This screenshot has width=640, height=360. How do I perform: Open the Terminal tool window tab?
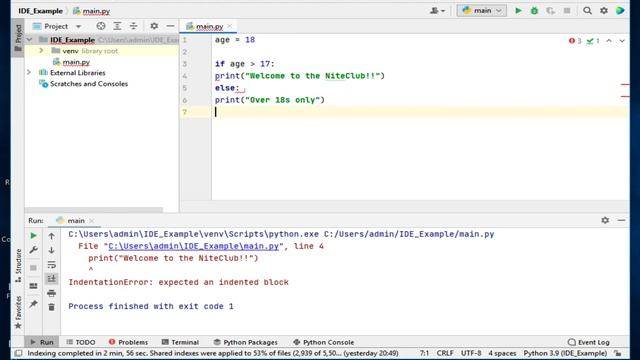[x=180, y=342]
